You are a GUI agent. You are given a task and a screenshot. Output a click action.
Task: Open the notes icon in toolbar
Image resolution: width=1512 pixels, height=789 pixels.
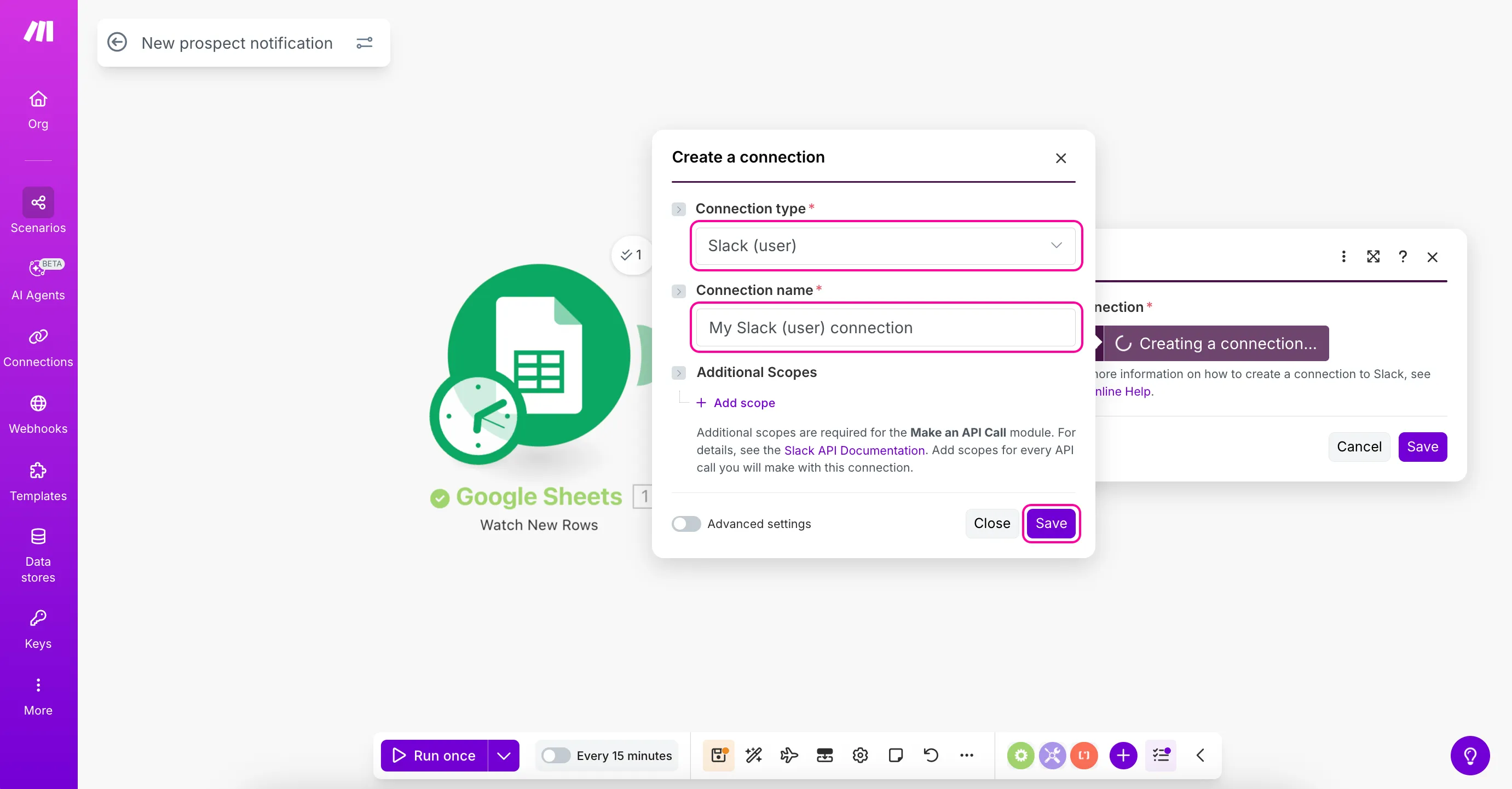click(896, 756)
